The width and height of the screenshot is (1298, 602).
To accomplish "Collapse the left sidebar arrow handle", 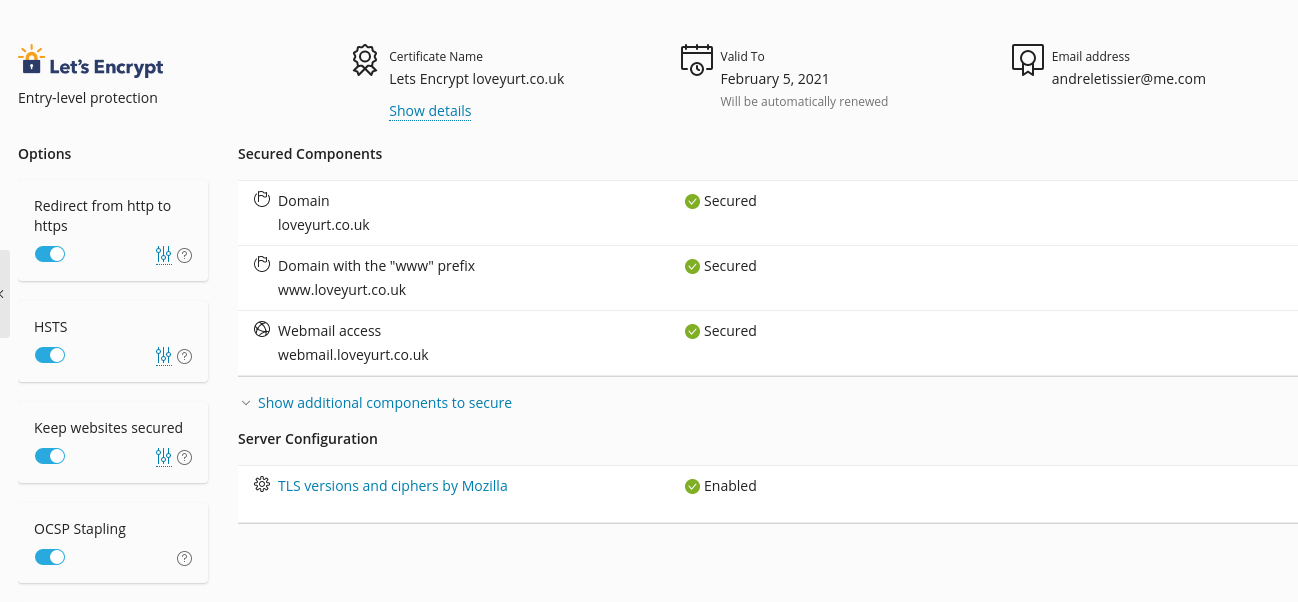I will pos(4,294).
